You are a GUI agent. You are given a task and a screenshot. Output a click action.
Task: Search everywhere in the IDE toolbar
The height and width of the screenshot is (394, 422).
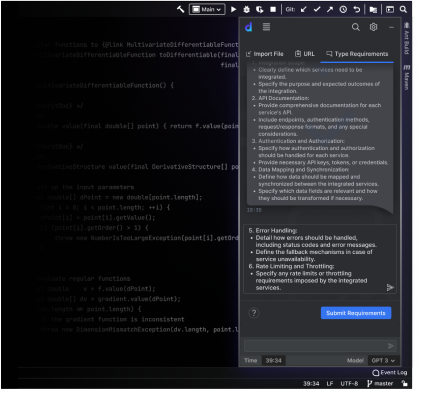(403, 9)
